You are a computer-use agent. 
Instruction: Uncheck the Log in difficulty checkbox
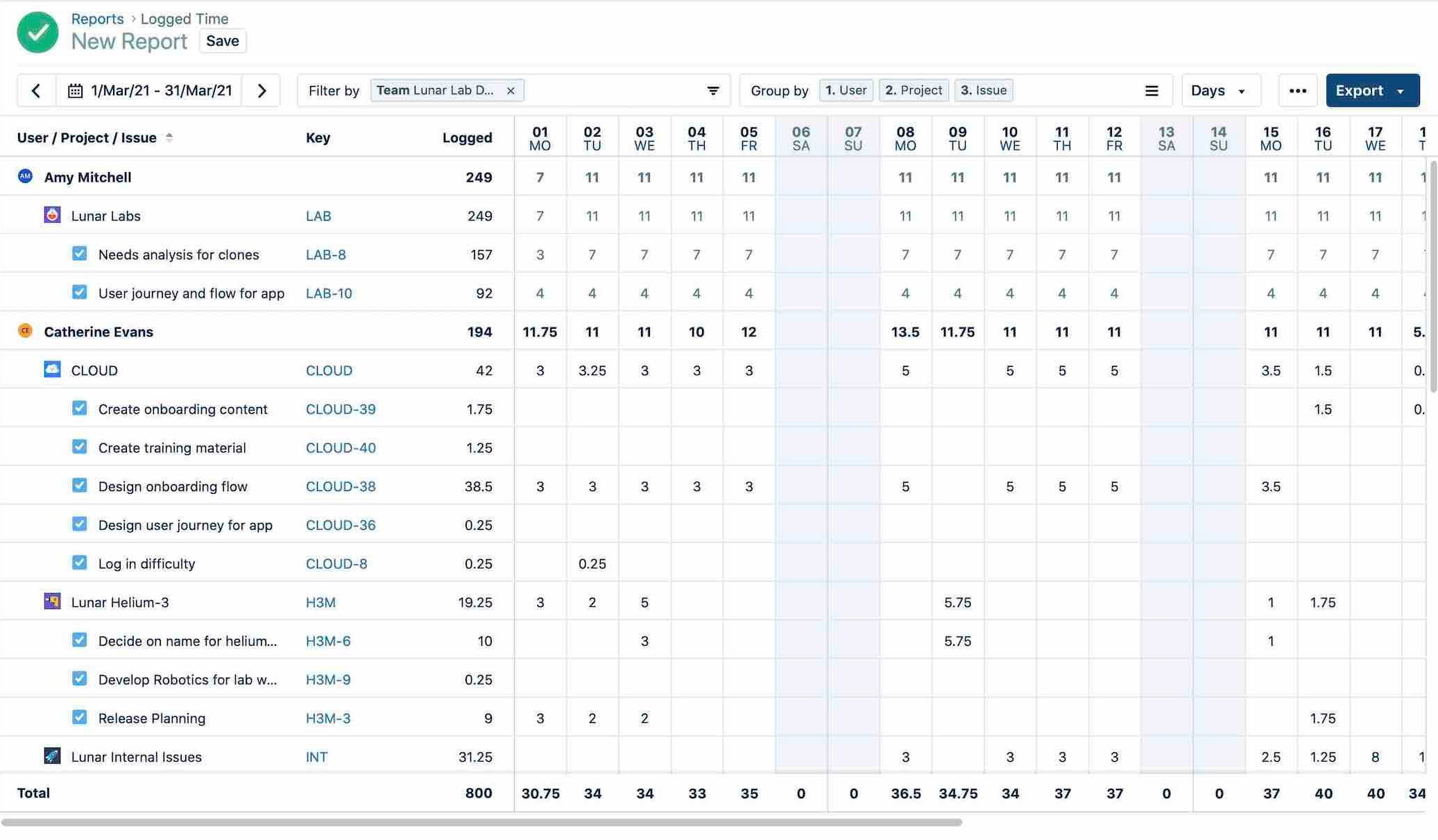point(80,563)
